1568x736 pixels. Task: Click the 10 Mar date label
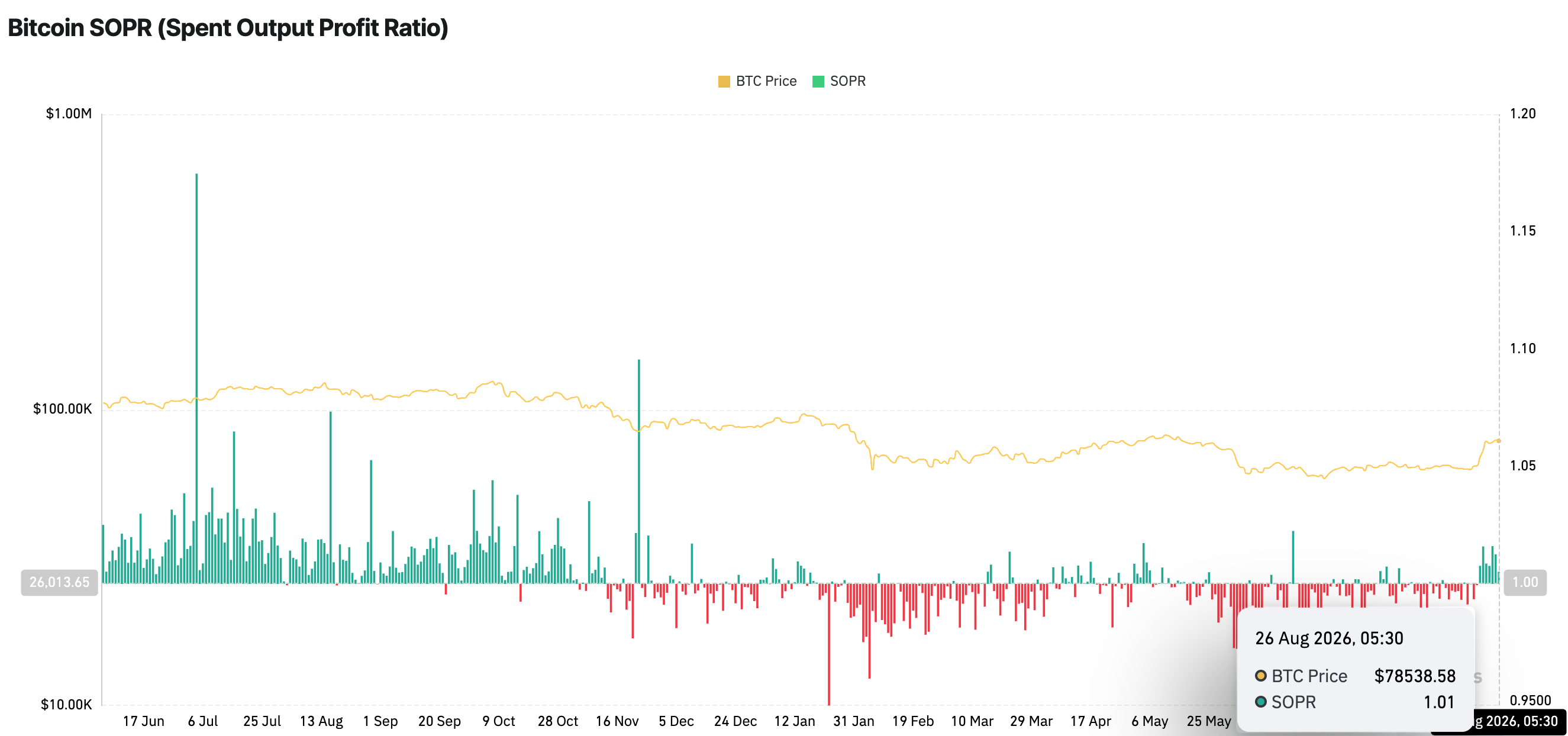[972, 721]
